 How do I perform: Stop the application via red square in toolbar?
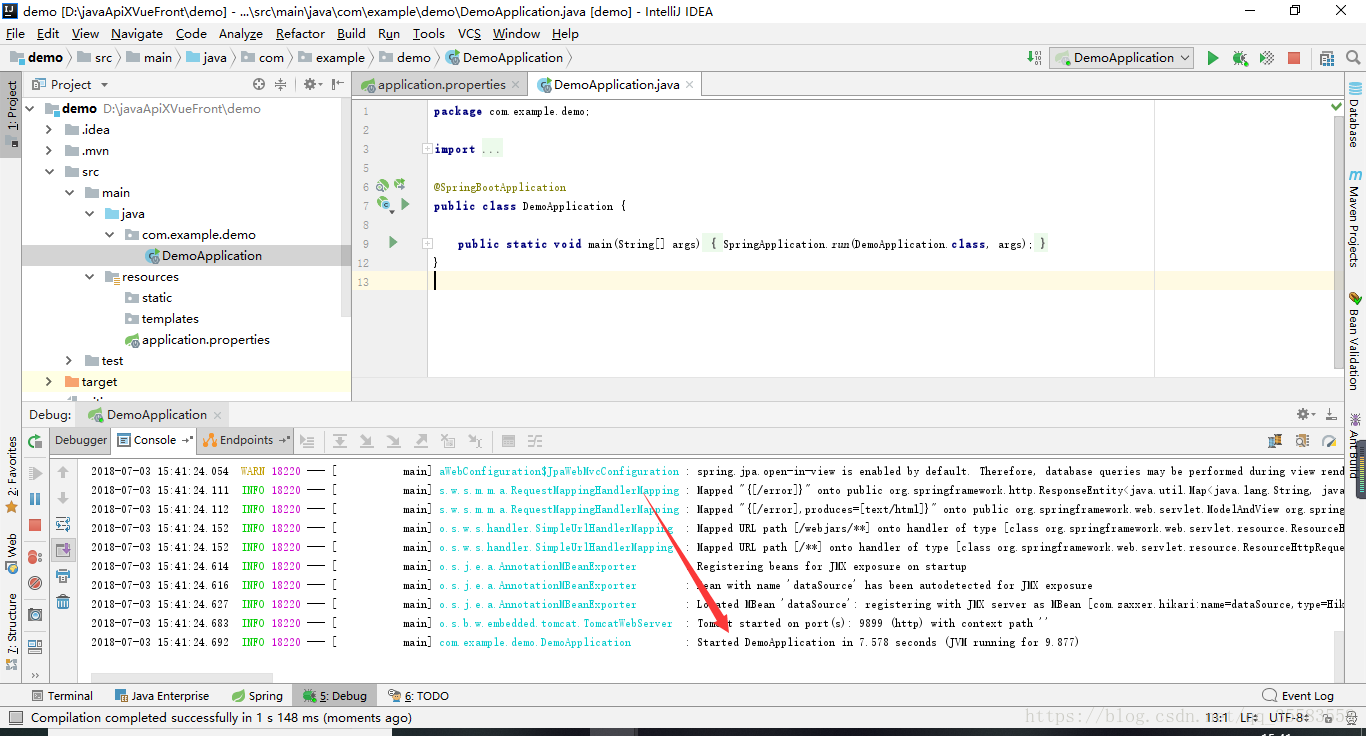pos(1294,58)
